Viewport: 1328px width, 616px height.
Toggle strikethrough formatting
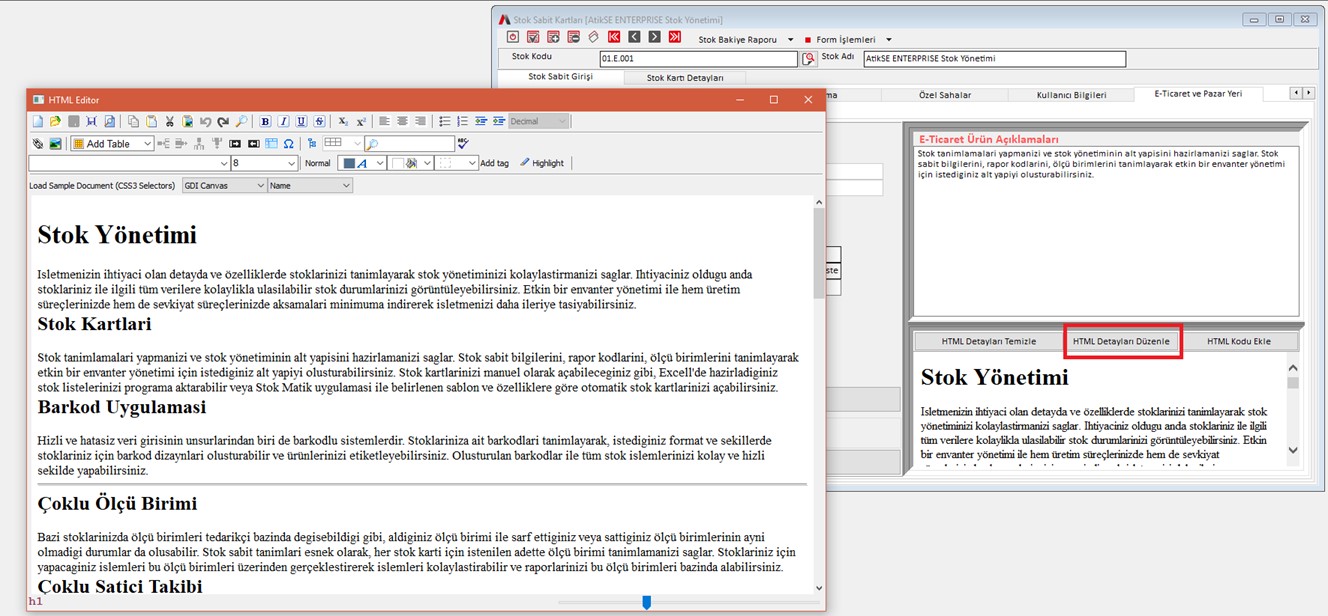tap(320, 121)
